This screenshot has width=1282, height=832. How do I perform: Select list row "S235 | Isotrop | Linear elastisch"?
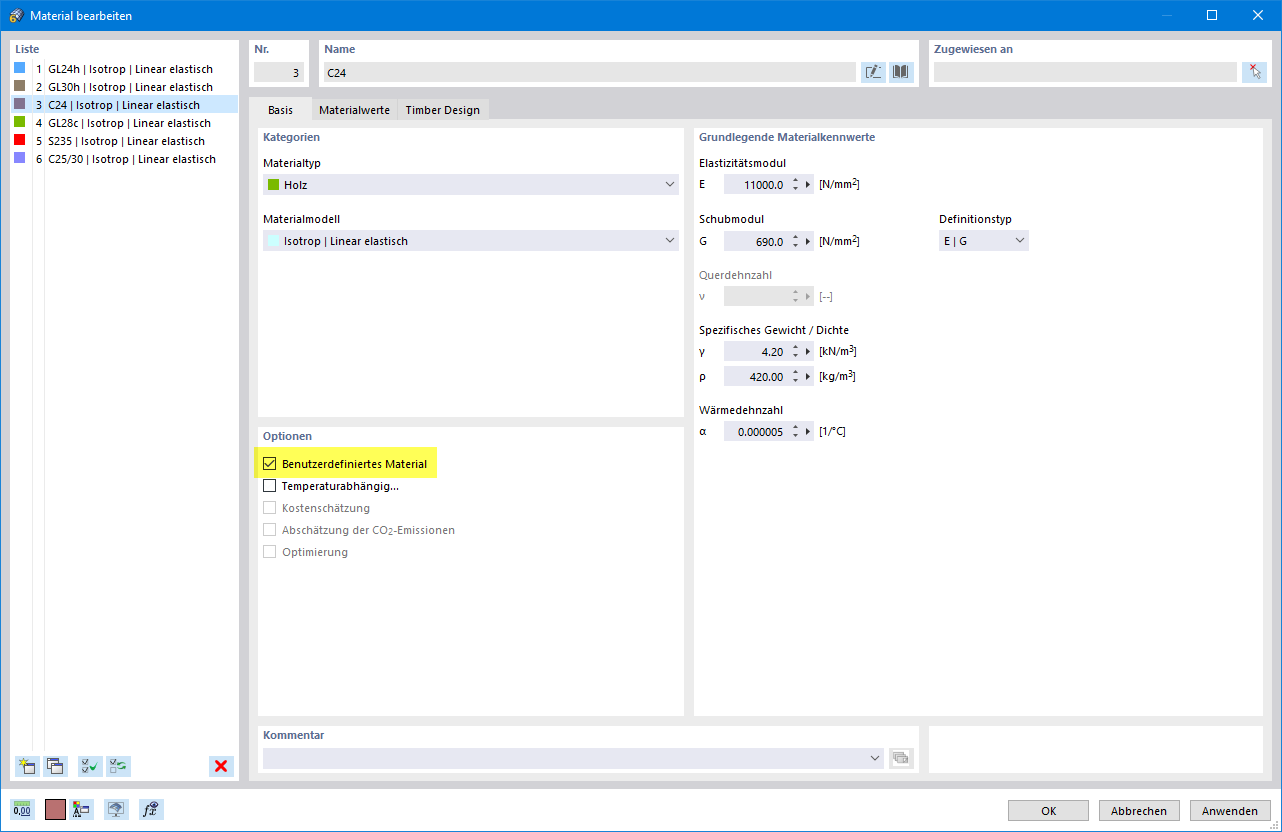pyautogui.click(x=125, y=141)
